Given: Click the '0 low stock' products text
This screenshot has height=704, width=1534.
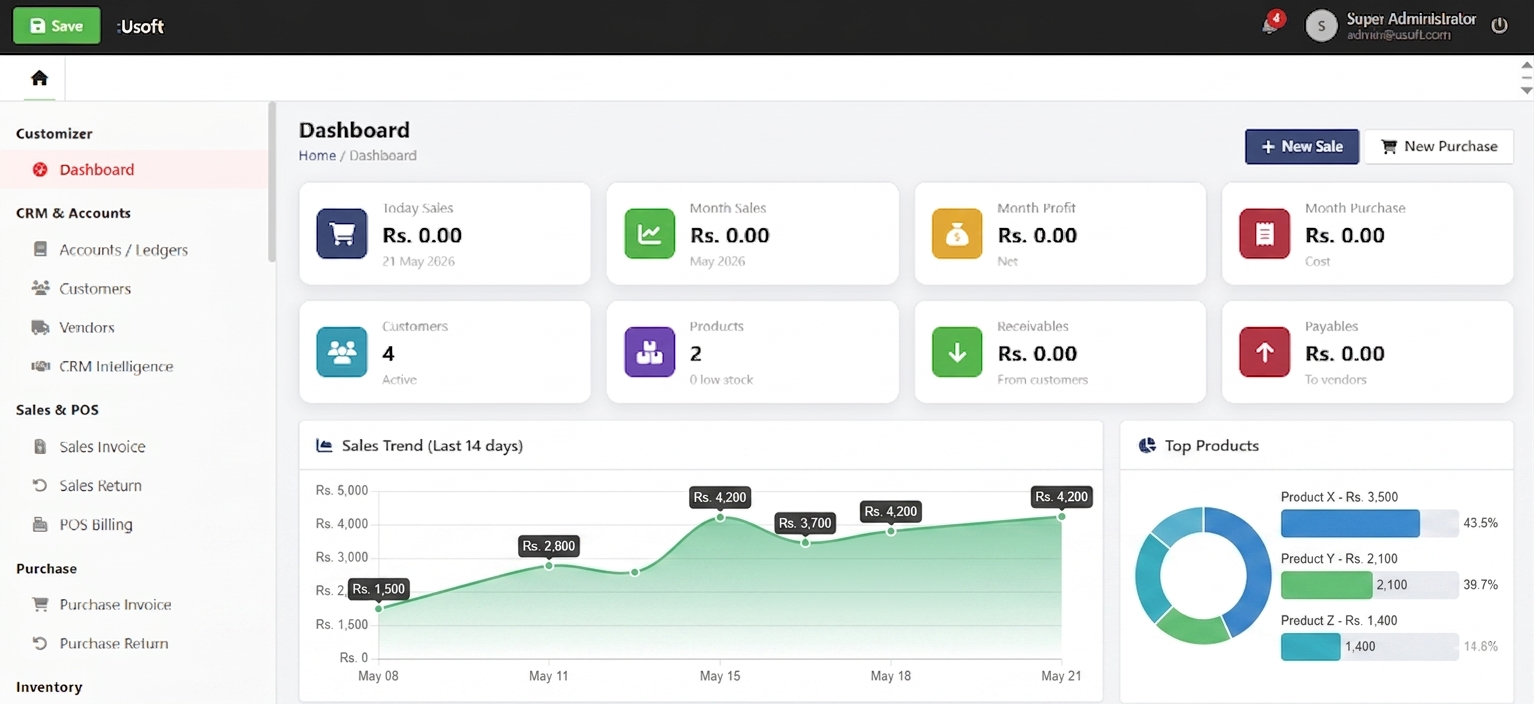Looking at the screenshot, I should pyautogui.click(x=721, y=380).
